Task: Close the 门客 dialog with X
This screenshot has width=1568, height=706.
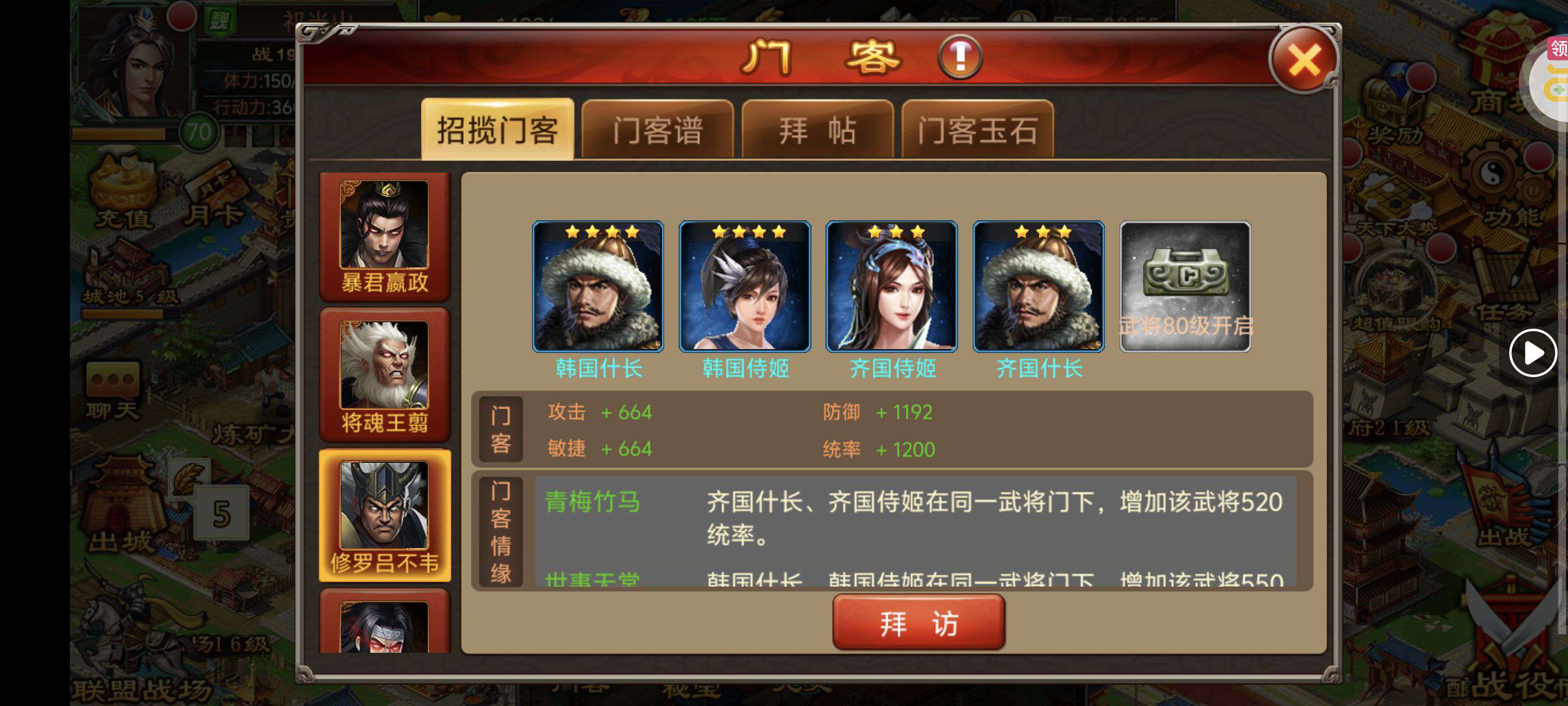Action: click(1303, 60)
